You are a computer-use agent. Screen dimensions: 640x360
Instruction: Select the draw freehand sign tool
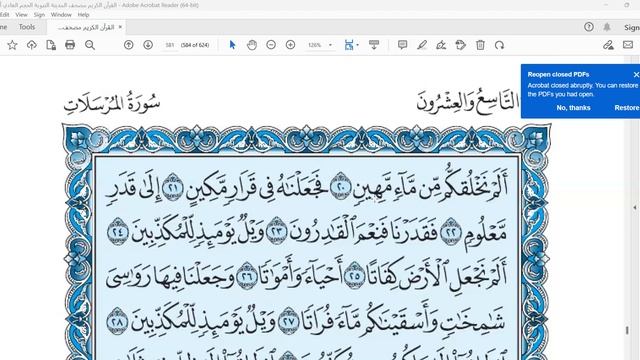441,45
